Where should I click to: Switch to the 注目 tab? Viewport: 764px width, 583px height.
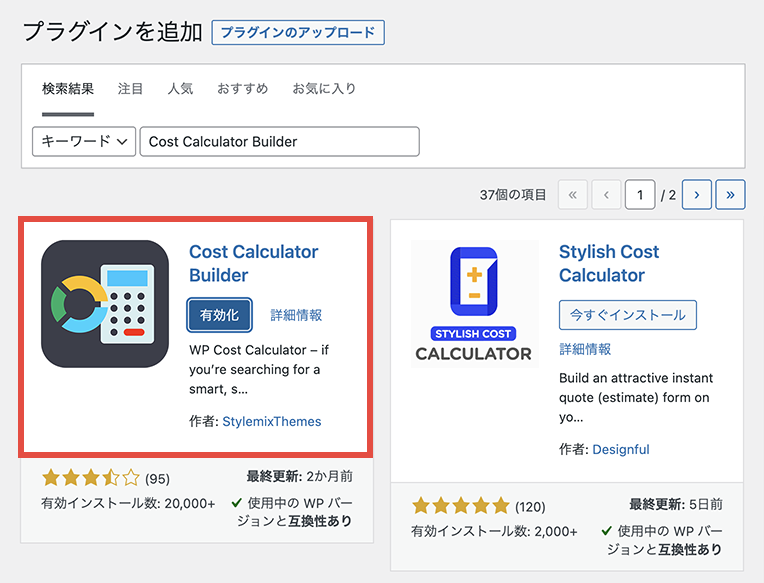tap(130, 89)
